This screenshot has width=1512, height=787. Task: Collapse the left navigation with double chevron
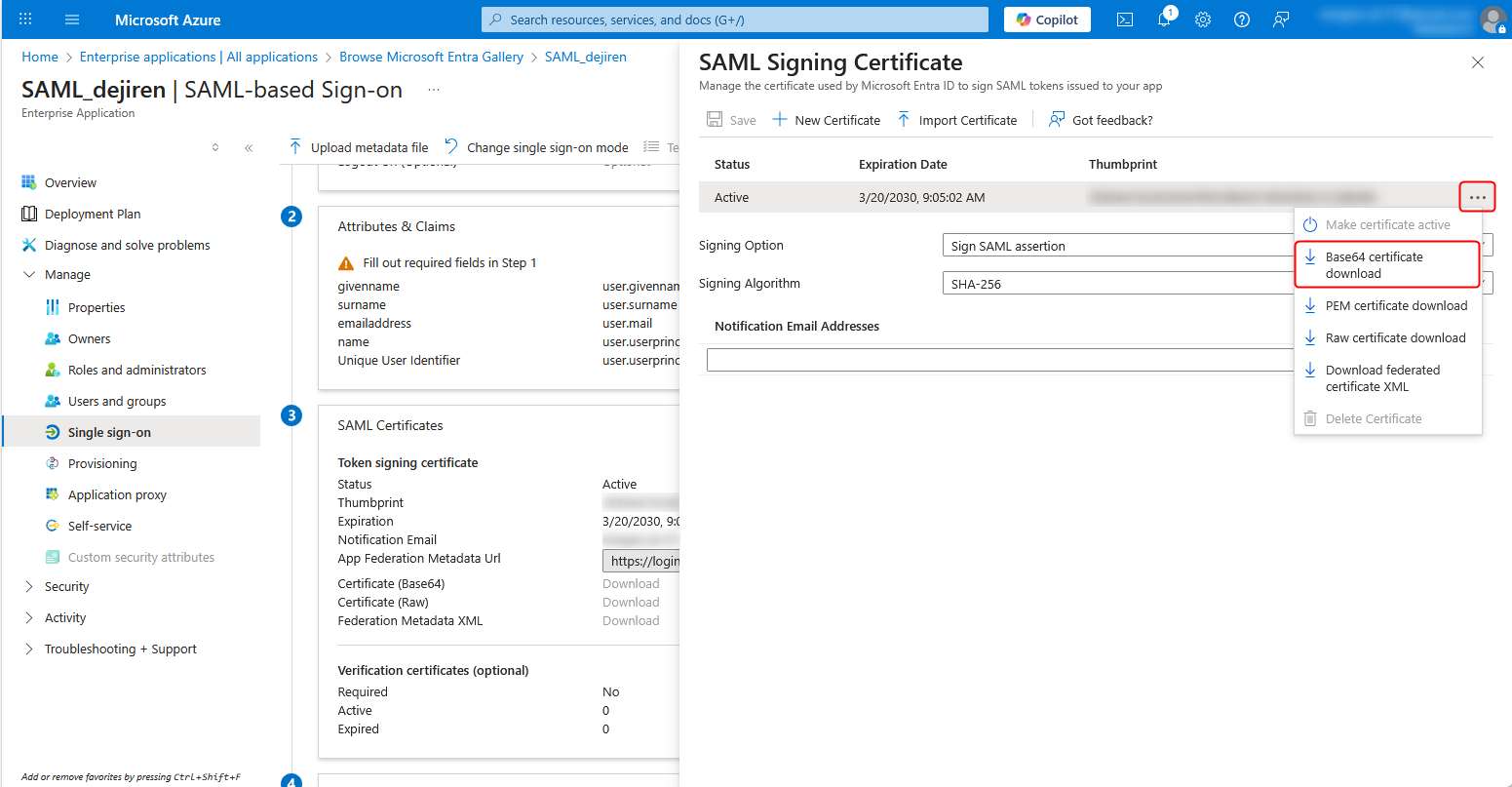click(249, 148)
